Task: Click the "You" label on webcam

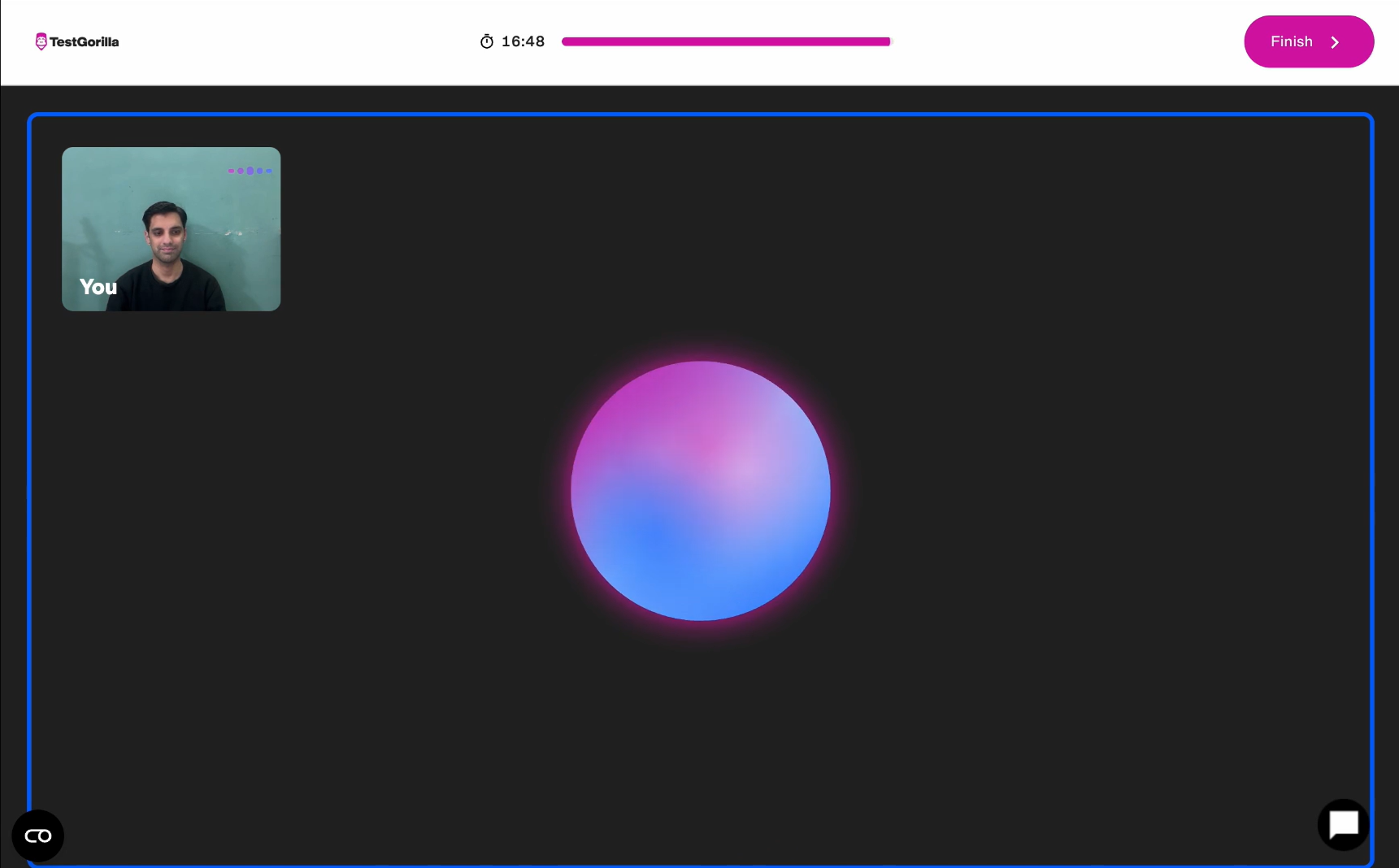Action: 98,287
